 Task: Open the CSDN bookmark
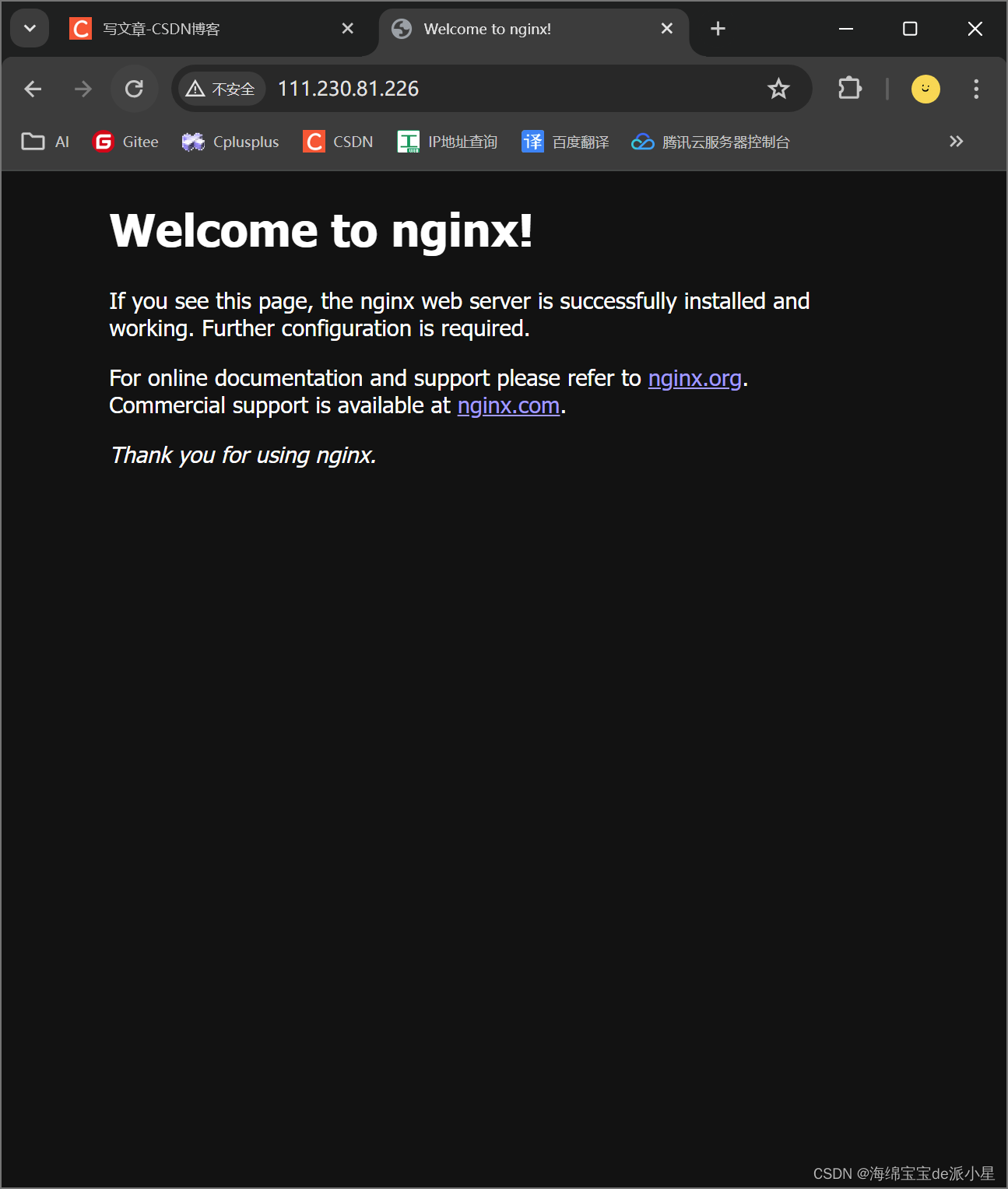[x=338, y=142]
